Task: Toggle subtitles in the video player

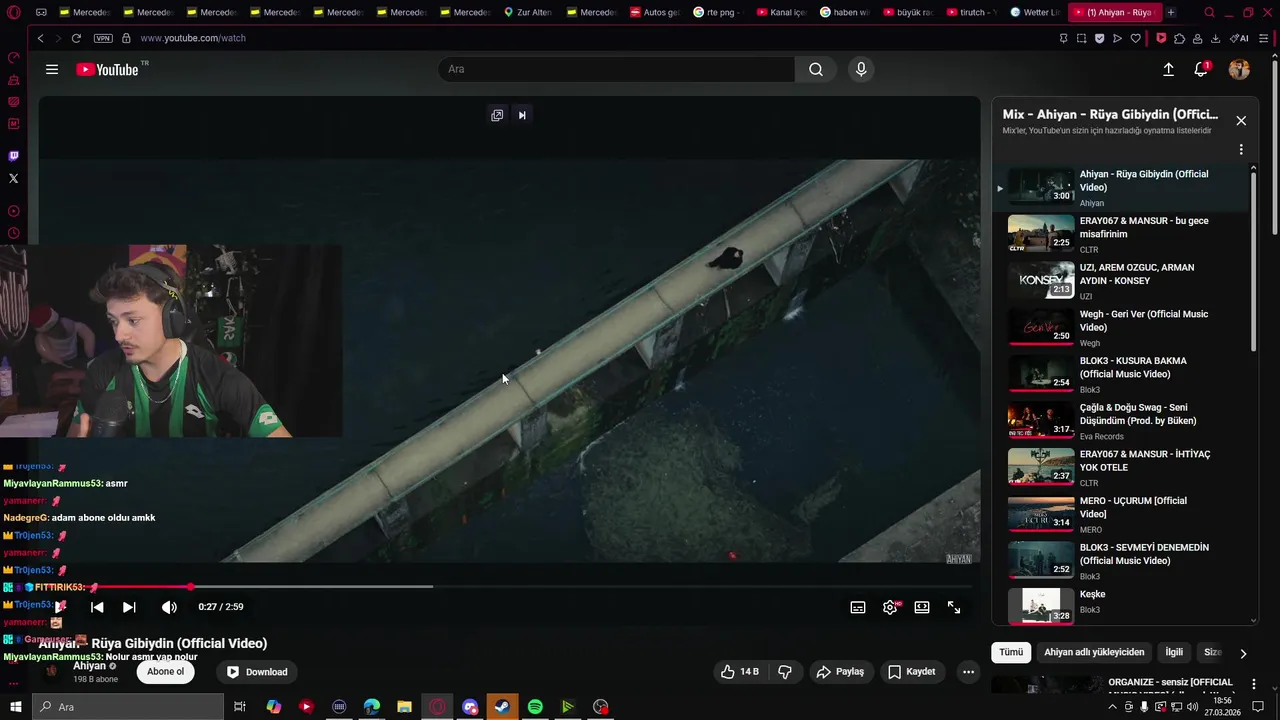Action: [858, 607]
